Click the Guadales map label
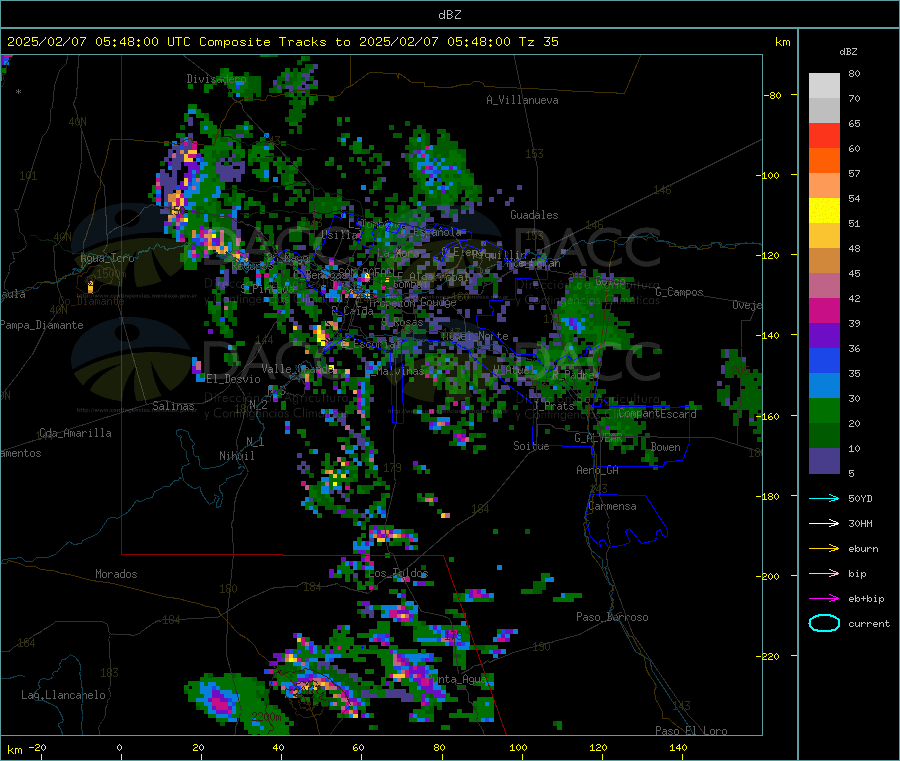900x761 pixels. coord(534,215)
